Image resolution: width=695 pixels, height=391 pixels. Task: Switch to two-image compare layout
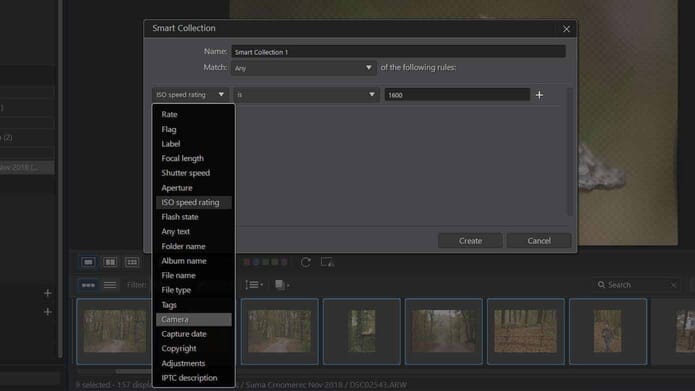click(x=110, y=262)
